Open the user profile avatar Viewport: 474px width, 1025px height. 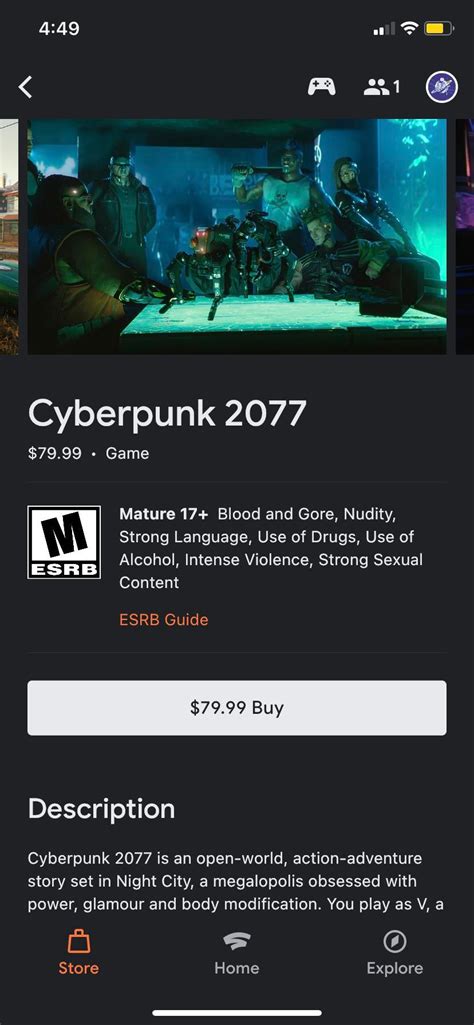[442, 86]
